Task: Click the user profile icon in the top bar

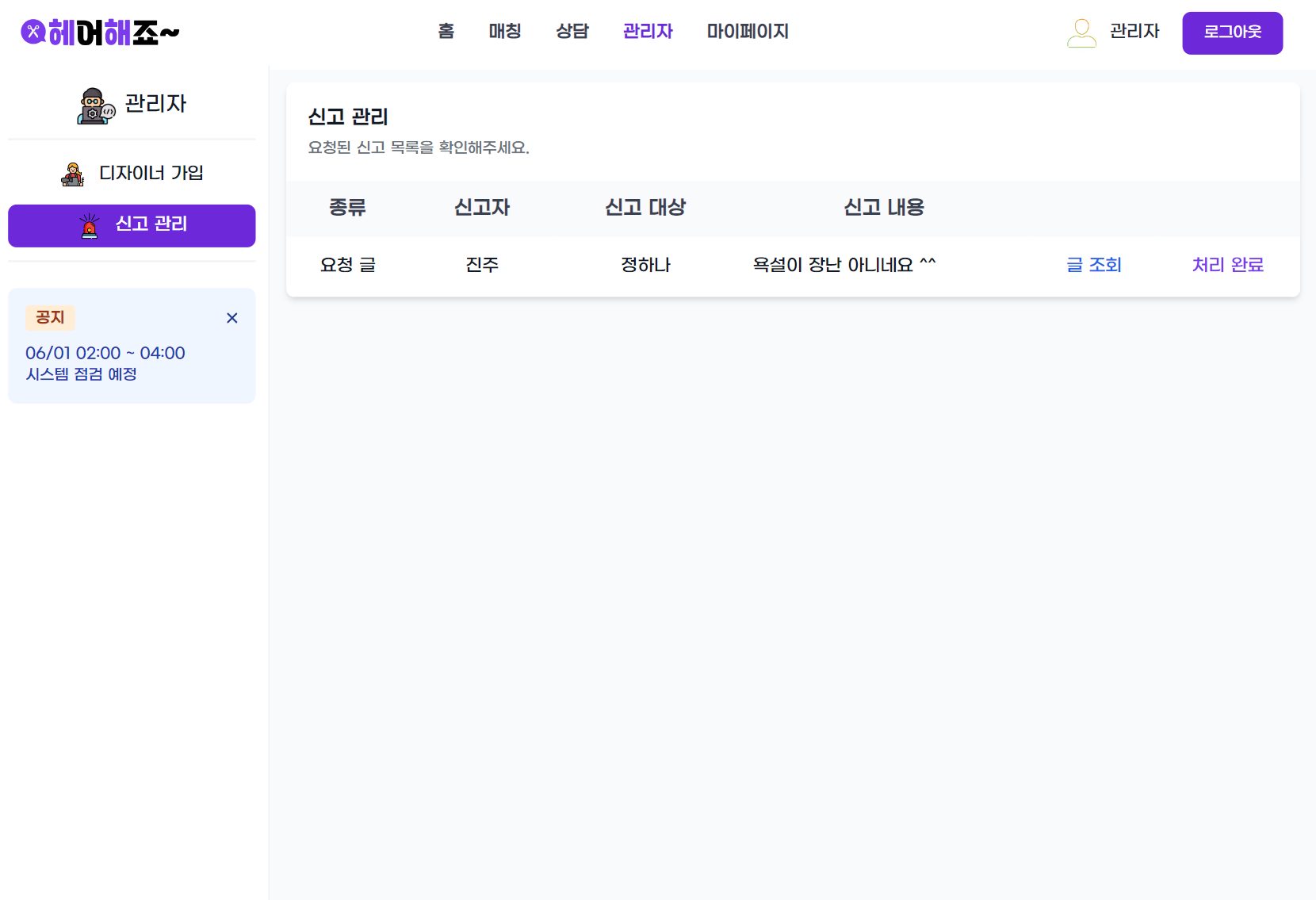Action: coord(1081,33)
